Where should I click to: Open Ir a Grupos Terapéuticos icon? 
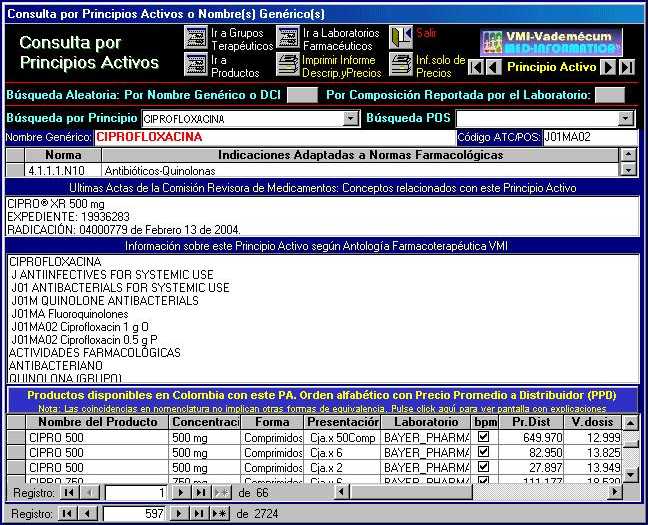195,38
